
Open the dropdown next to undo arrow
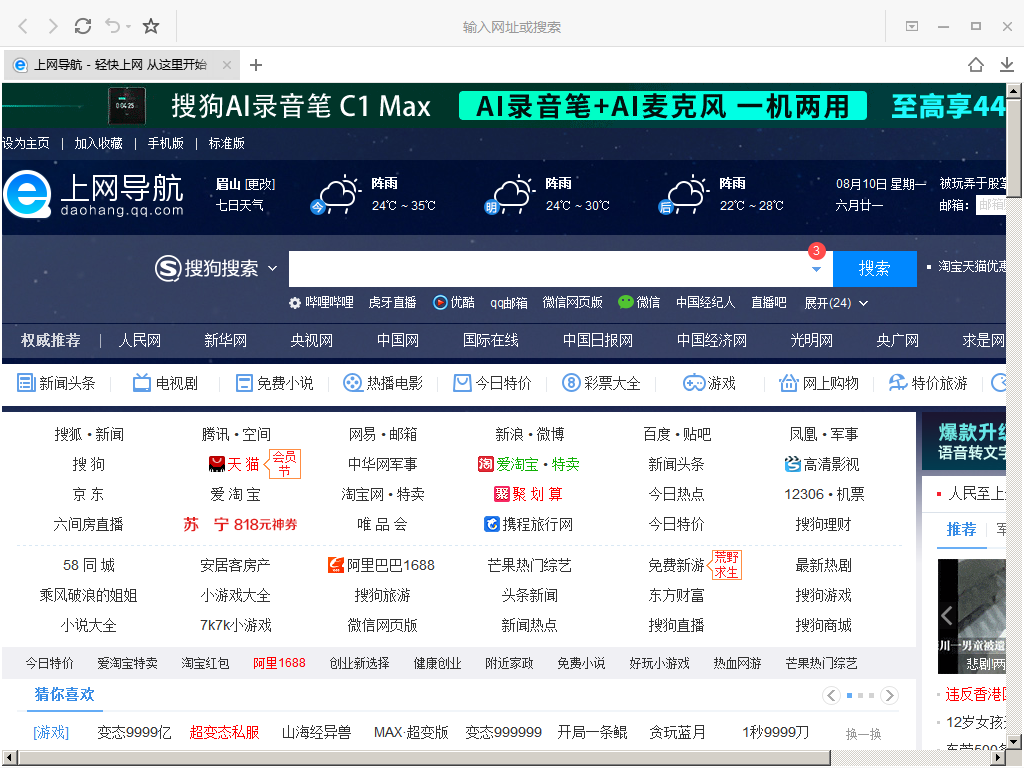[128, 27]
